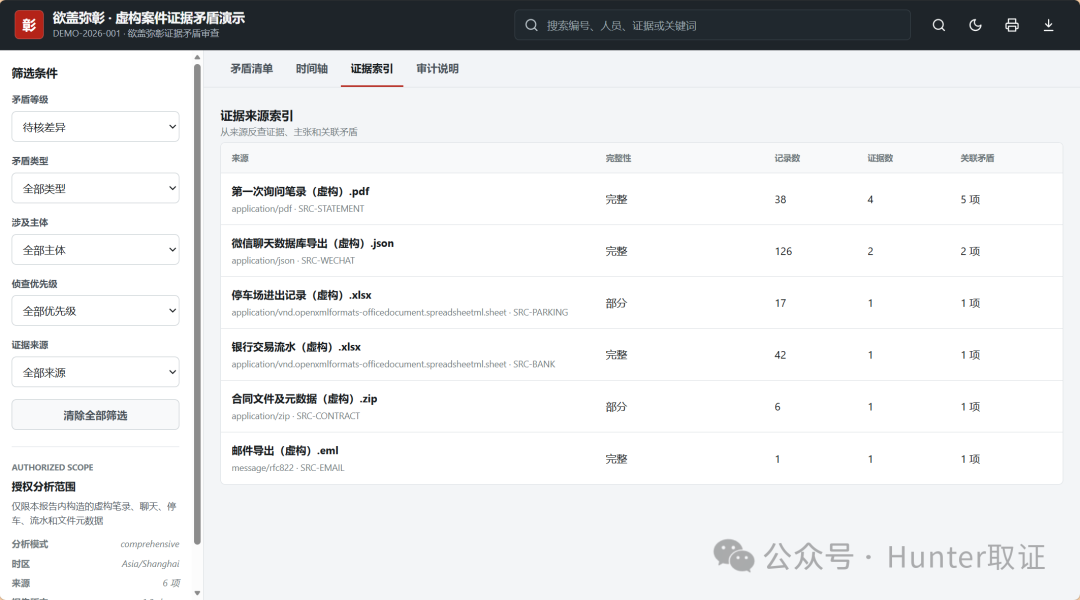
Task: Click the download icon in header
Action: 1048,25
